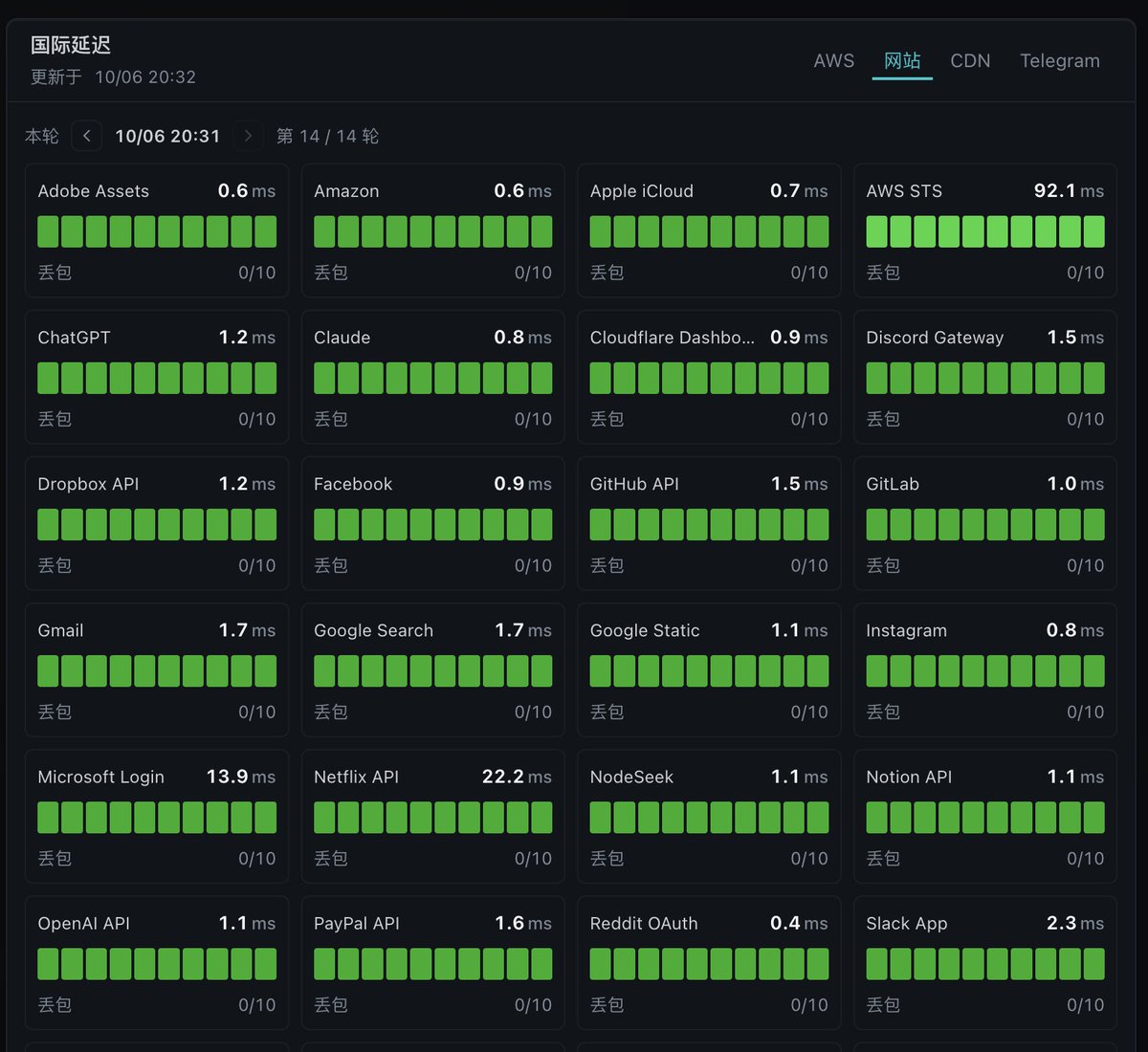Click the first ping bar in Netflix API
The height and width of the screenshot is (1052, 1148).
(324, 817)
